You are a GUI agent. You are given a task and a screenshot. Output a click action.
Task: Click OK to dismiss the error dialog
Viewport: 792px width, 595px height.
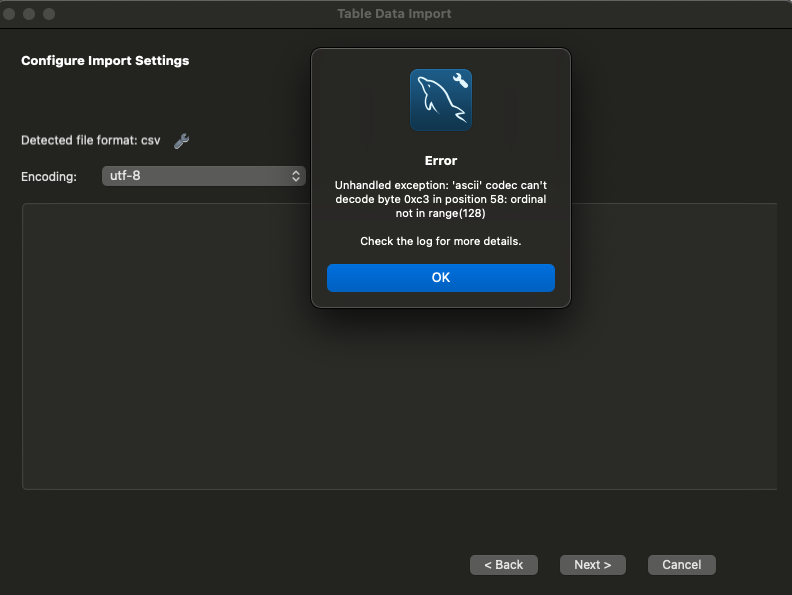click(440, 277)
